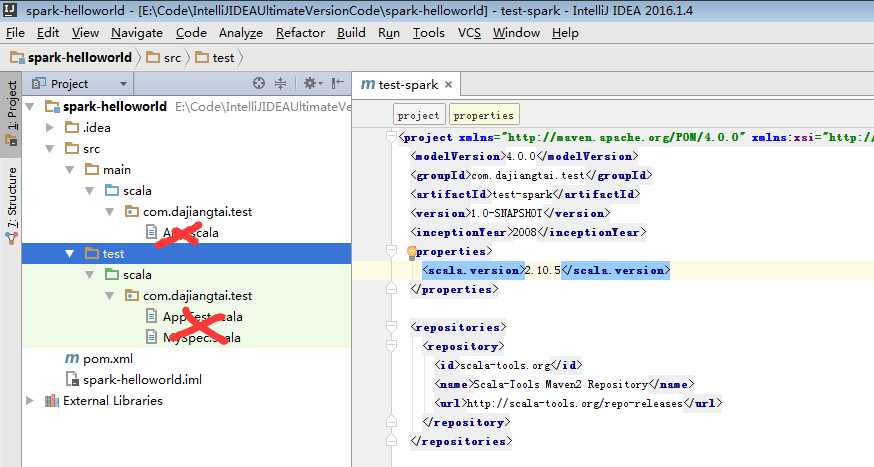Image resolution: width=874 pixels, height=467 pixels.
Task: Open the VCS menu
Action: (469, 33)
